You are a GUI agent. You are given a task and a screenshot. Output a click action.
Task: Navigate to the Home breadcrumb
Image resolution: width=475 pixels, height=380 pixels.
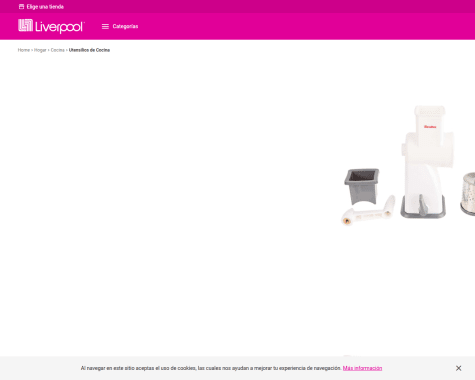click(24, 50)
